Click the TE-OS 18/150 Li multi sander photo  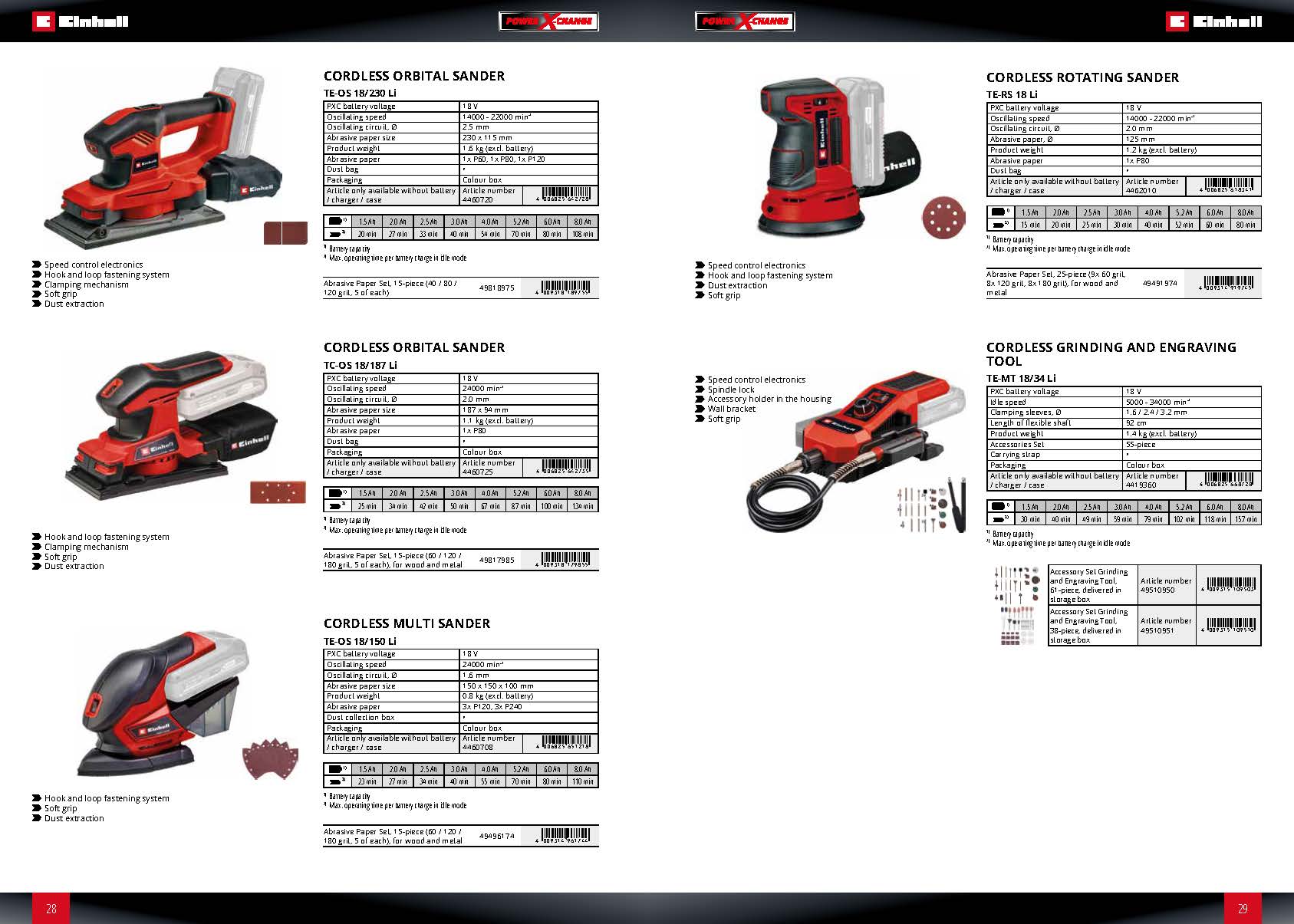pyautogui.click(x=165, y=705)
